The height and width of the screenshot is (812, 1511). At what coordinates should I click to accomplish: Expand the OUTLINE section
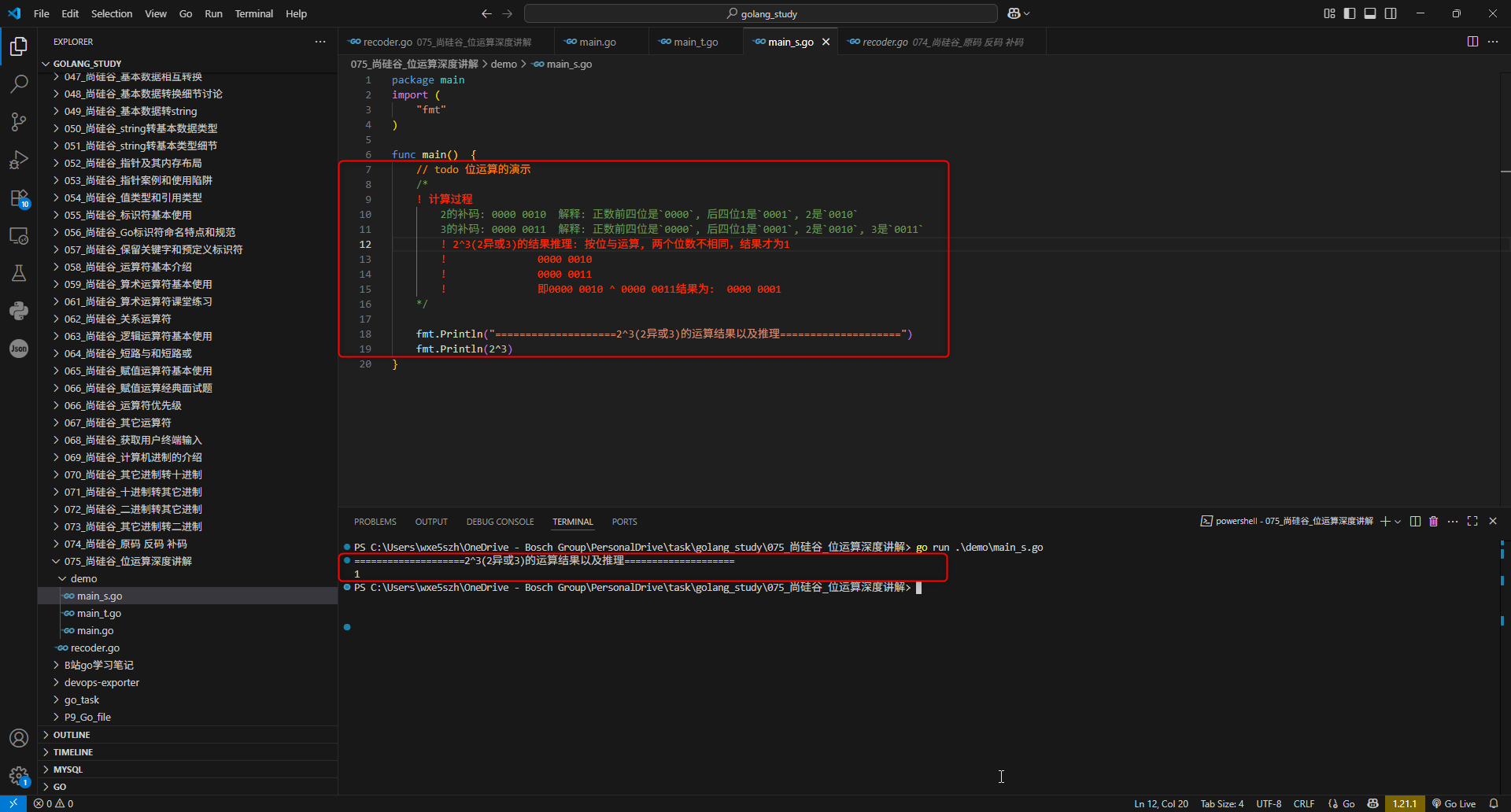point(188,735)
